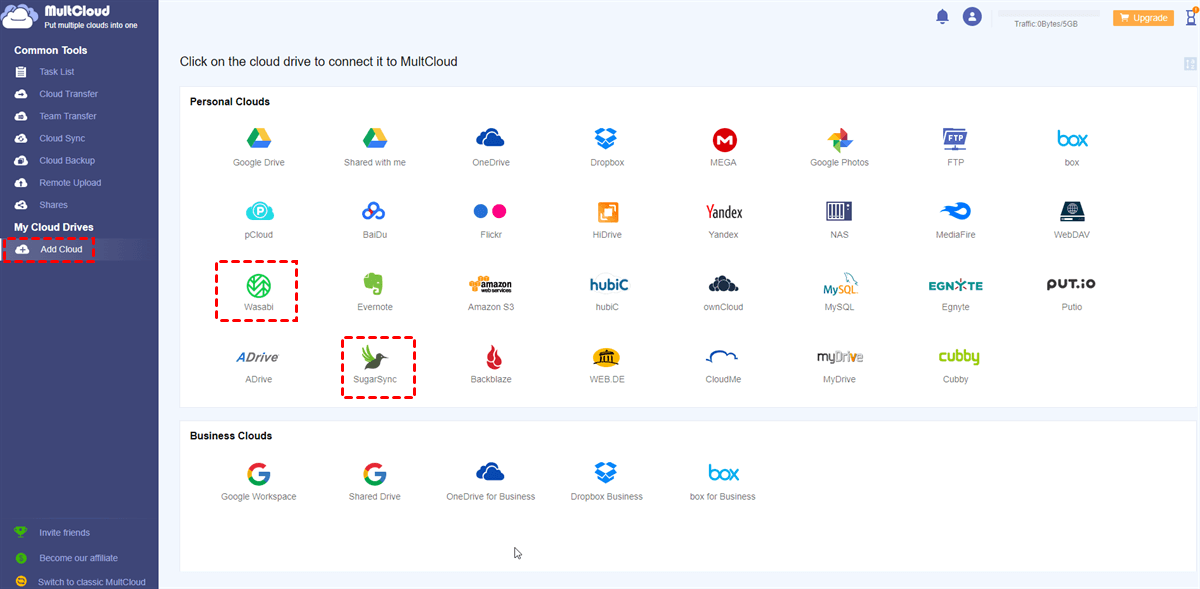
Task: Click the gift icon beside Upgrade
Action: point(1190,17)
